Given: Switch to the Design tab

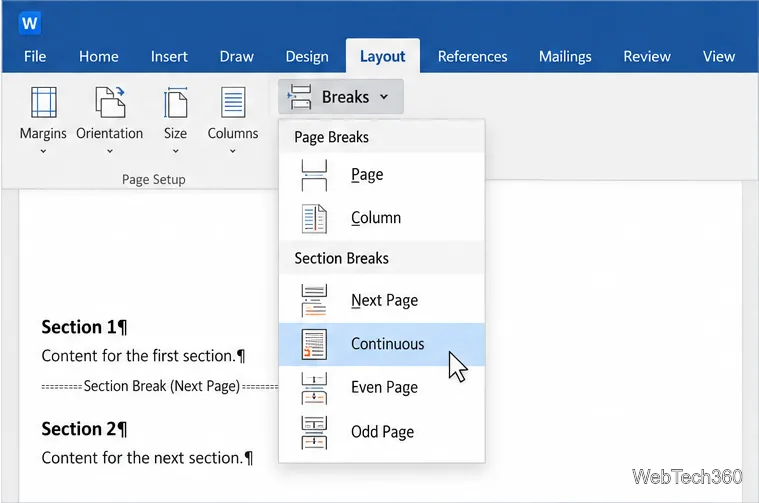Looking at the screenshot, I should click(307, 57).
